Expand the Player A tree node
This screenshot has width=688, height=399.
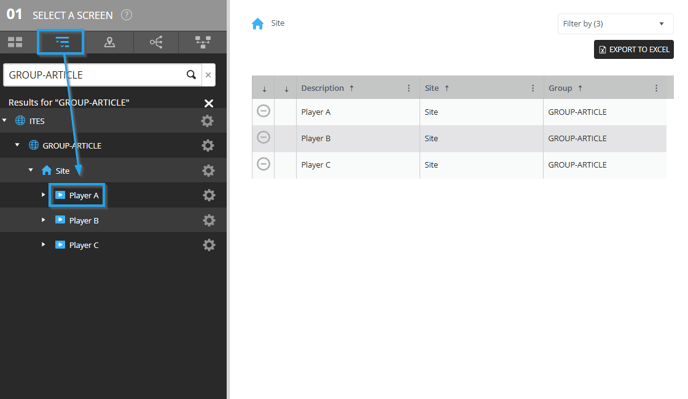point(43,194)
